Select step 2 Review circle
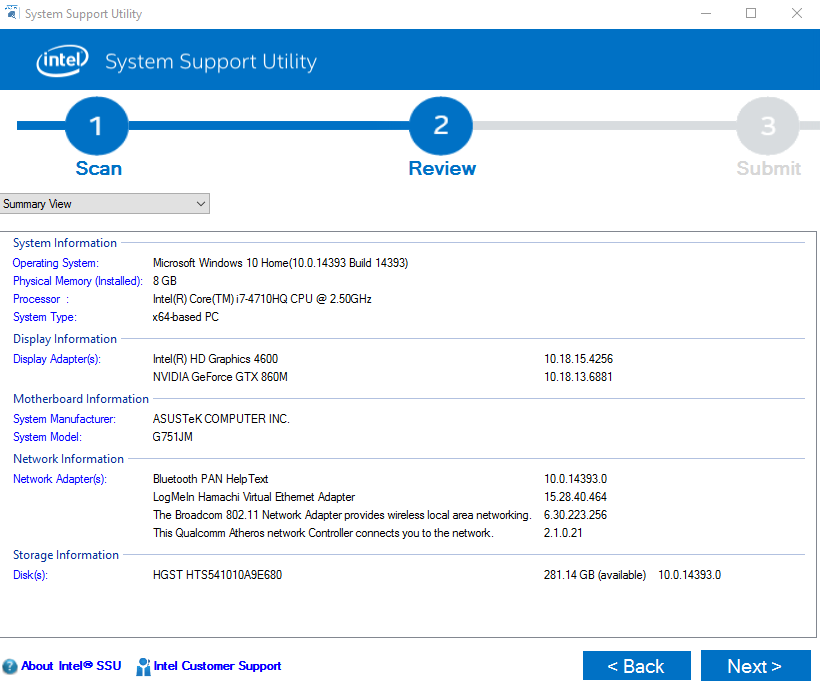 point(441,126)
